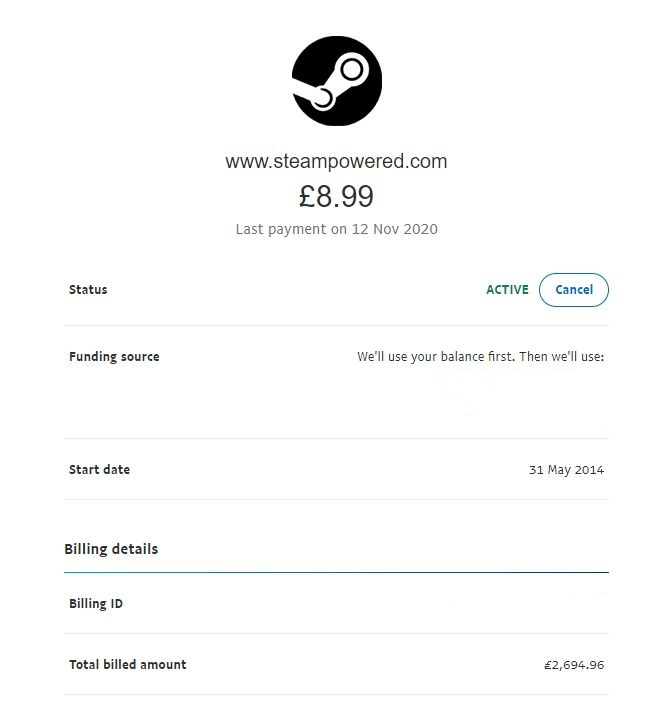Click the divider line under Billing details
This screenshot has height=707, width=663.
point(336,572)
